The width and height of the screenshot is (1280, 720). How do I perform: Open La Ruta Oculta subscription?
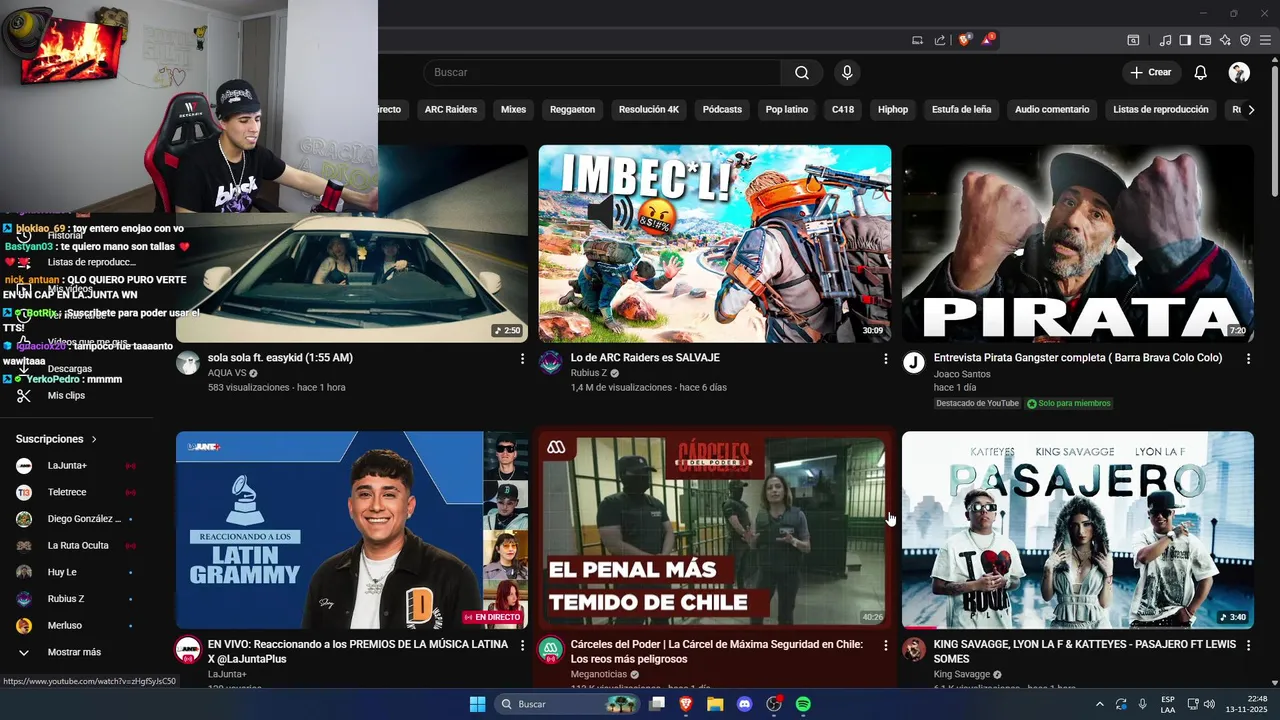(76, 546)
